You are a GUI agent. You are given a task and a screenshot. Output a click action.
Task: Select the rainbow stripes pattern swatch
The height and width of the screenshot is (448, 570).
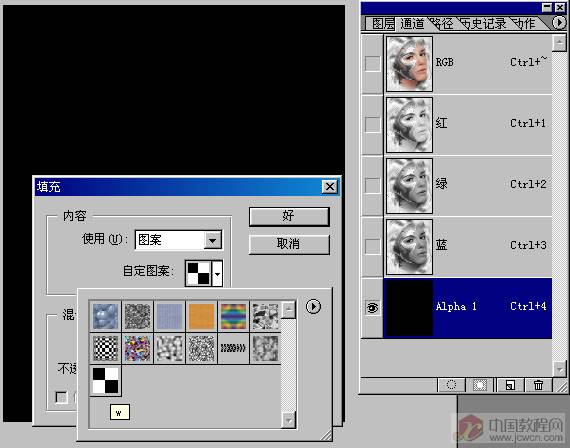pyautogui.click(x=233, y=317)
